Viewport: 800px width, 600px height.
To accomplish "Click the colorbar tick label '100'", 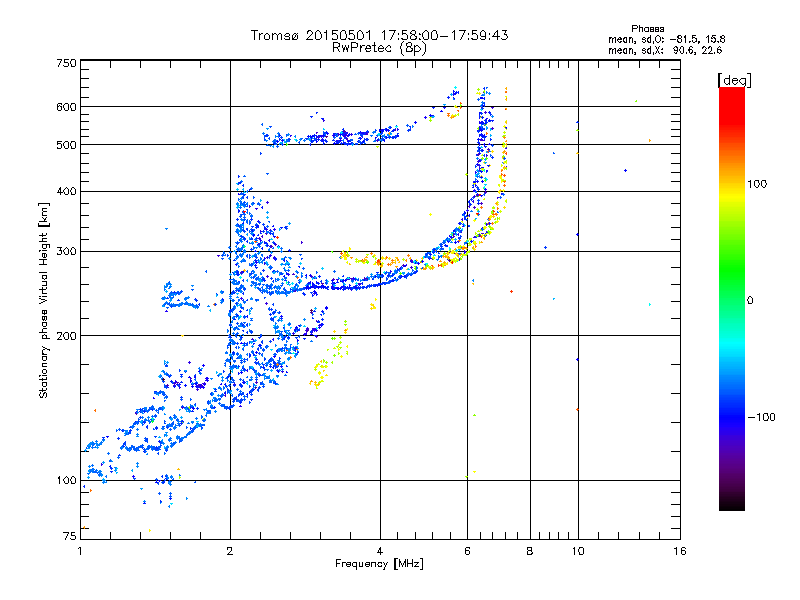I will [x=757, y=184].
